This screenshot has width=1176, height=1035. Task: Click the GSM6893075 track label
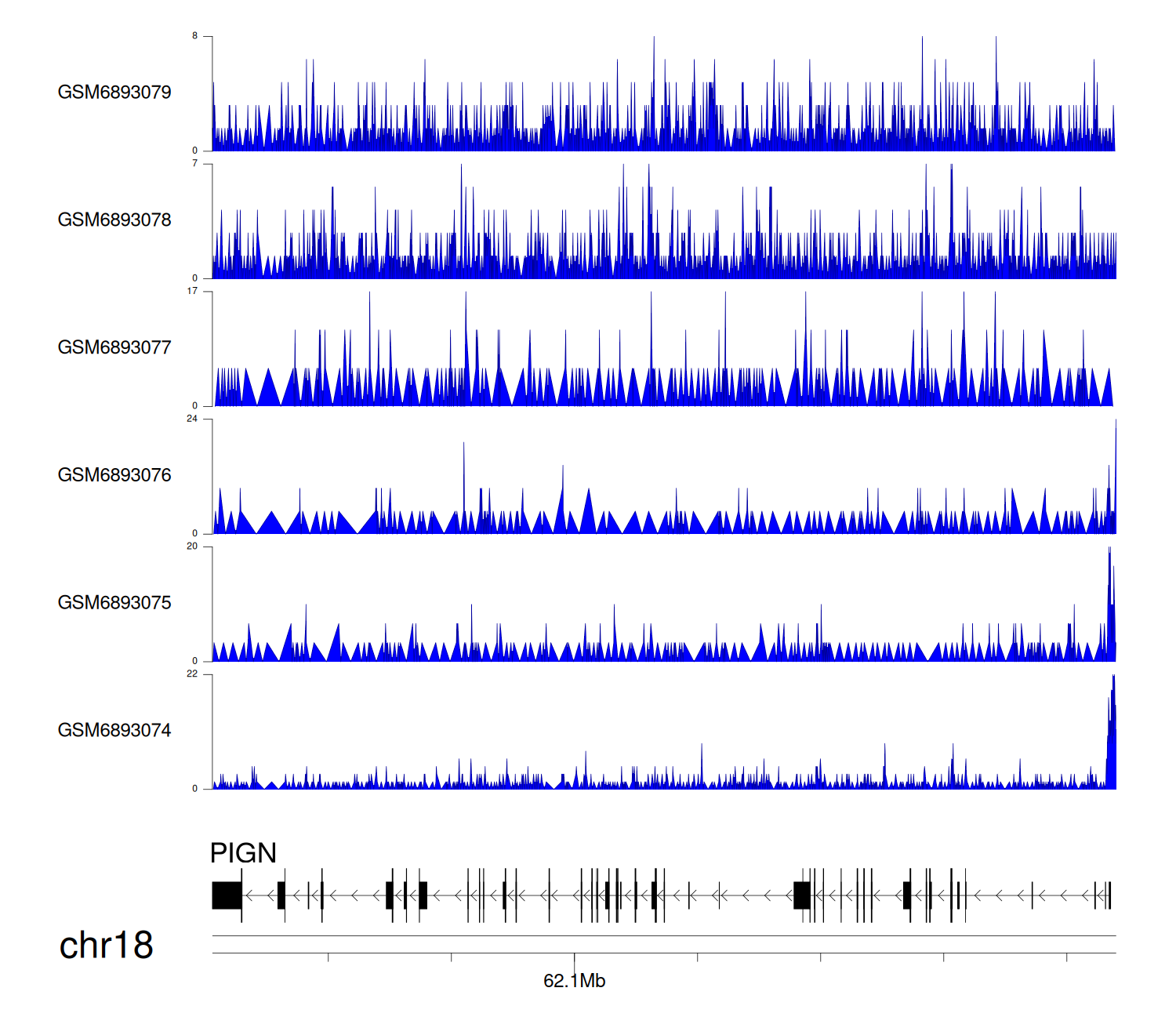[114, 603]
